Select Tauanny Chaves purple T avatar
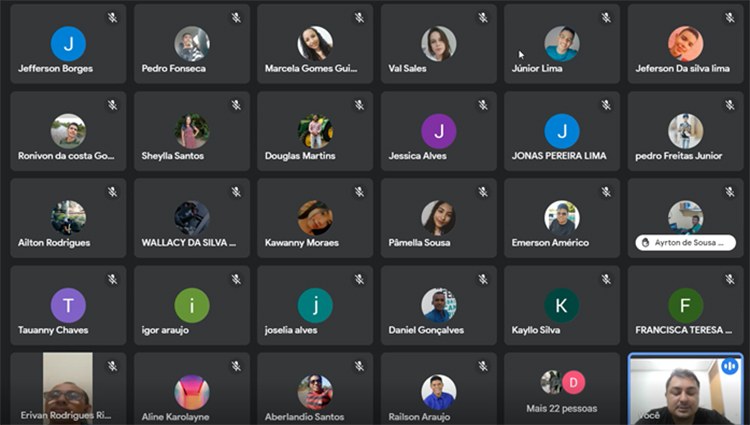The image size is (750, 425). click(x=68, y=305)
